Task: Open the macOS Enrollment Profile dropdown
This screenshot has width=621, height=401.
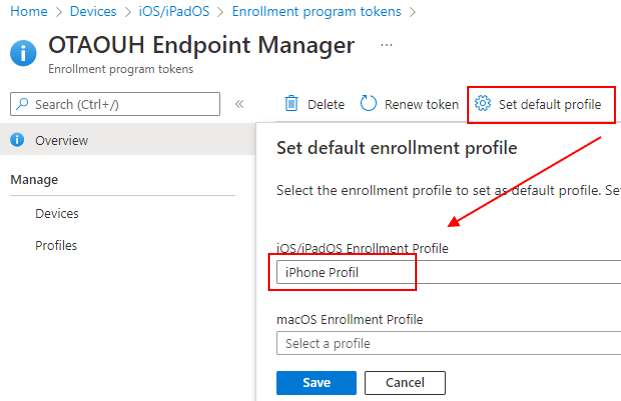Action: (448, 343)
